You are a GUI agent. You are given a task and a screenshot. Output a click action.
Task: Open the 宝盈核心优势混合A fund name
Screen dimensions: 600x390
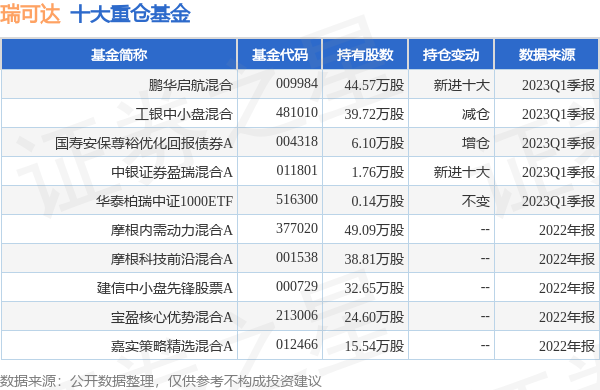(171, 317)
